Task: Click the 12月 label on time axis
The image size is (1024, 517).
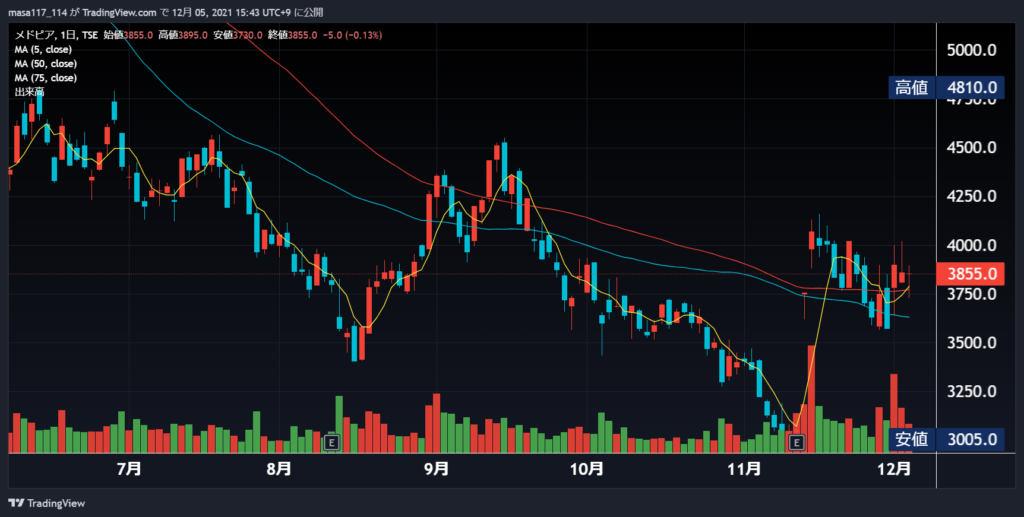Action: point(894,469)
